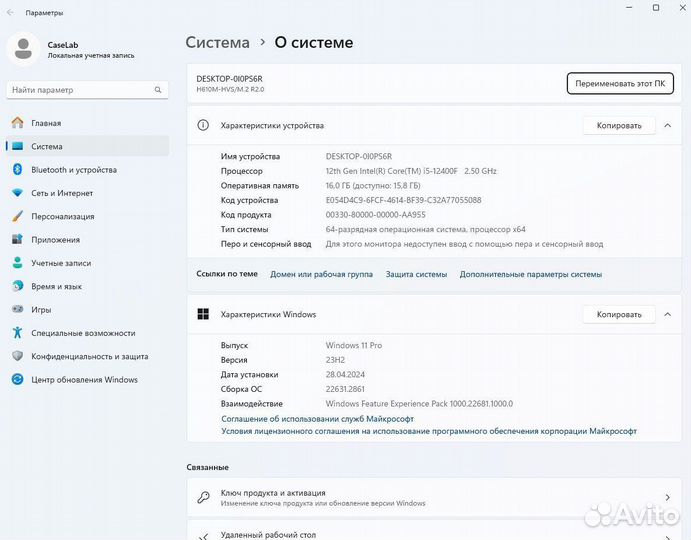Select Игры in the sidebar

coord(87,309)
